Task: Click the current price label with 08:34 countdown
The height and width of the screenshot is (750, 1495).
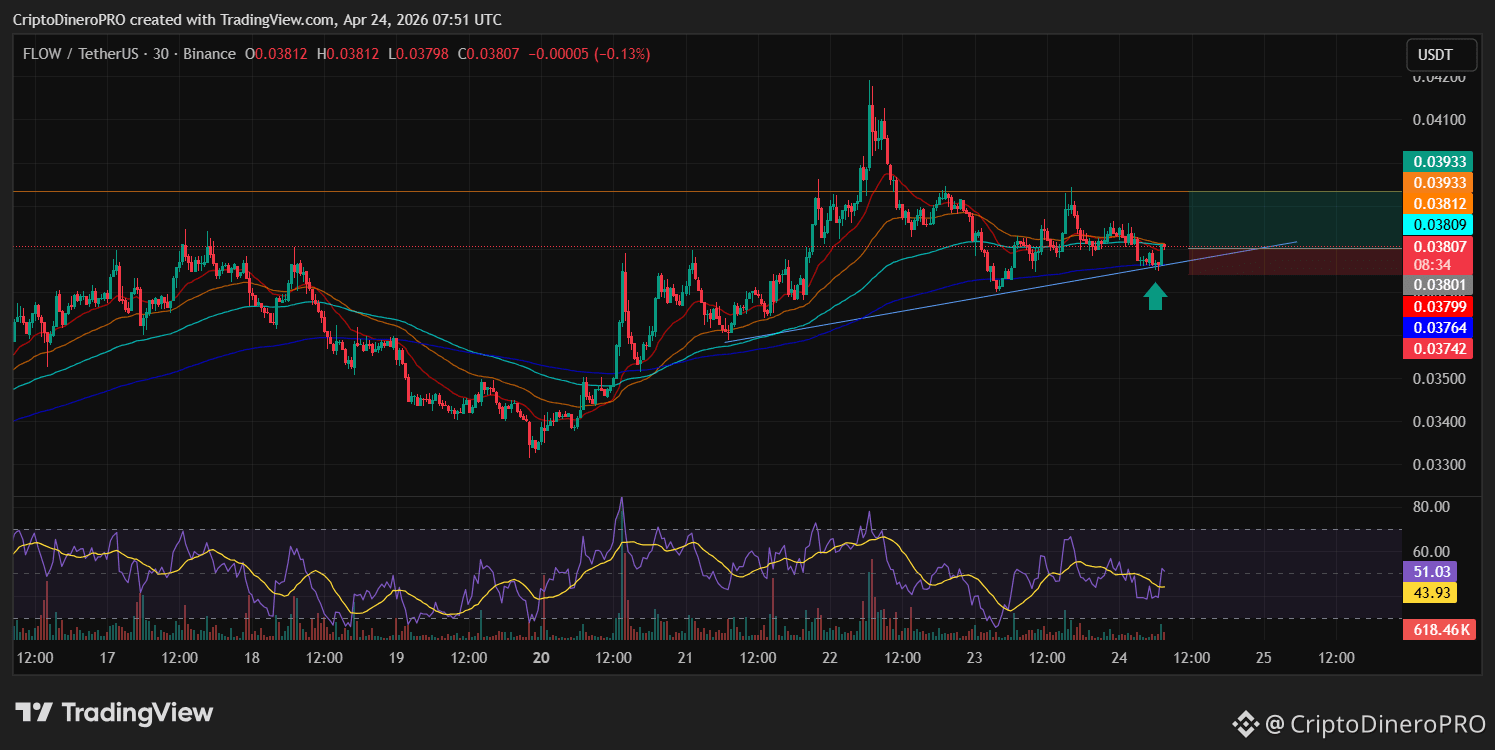Action: point(1438,255)
